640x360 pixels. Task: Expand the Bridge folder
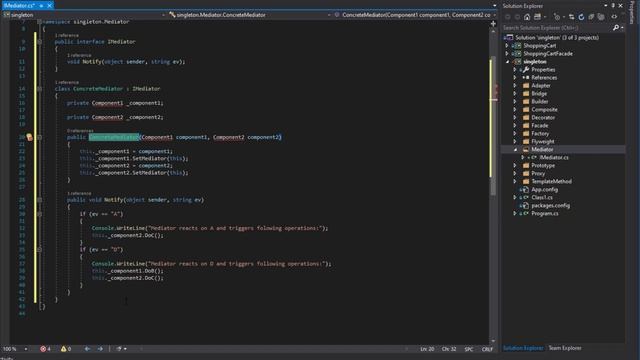tap(515, 93)
